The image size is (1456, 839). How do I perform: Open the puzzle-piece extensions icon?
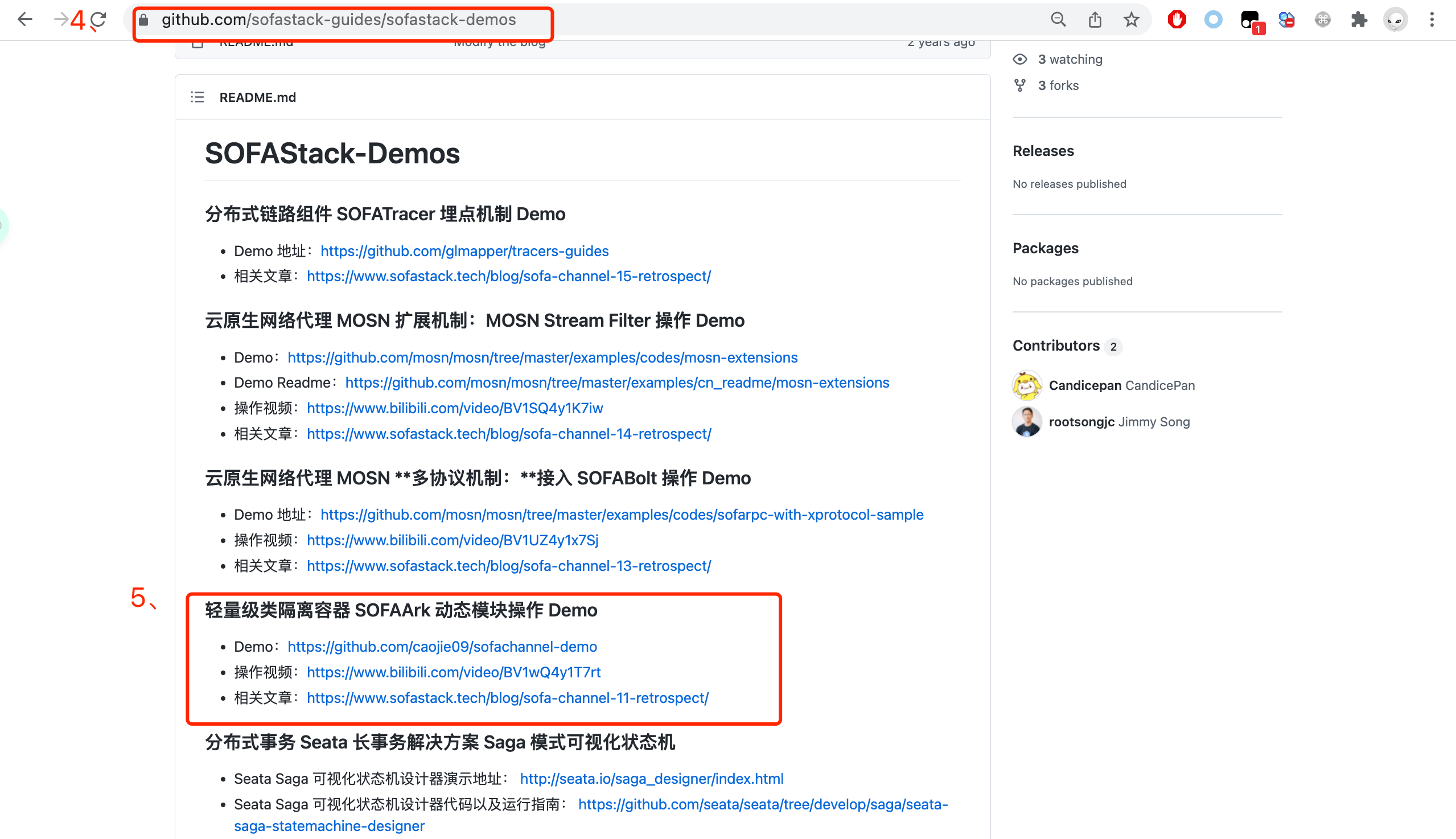pos(1359,19)
